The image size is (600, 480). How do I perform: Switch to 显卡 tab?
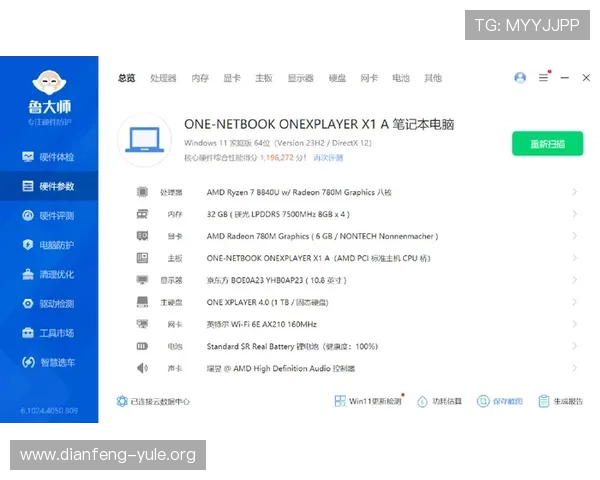232,78
